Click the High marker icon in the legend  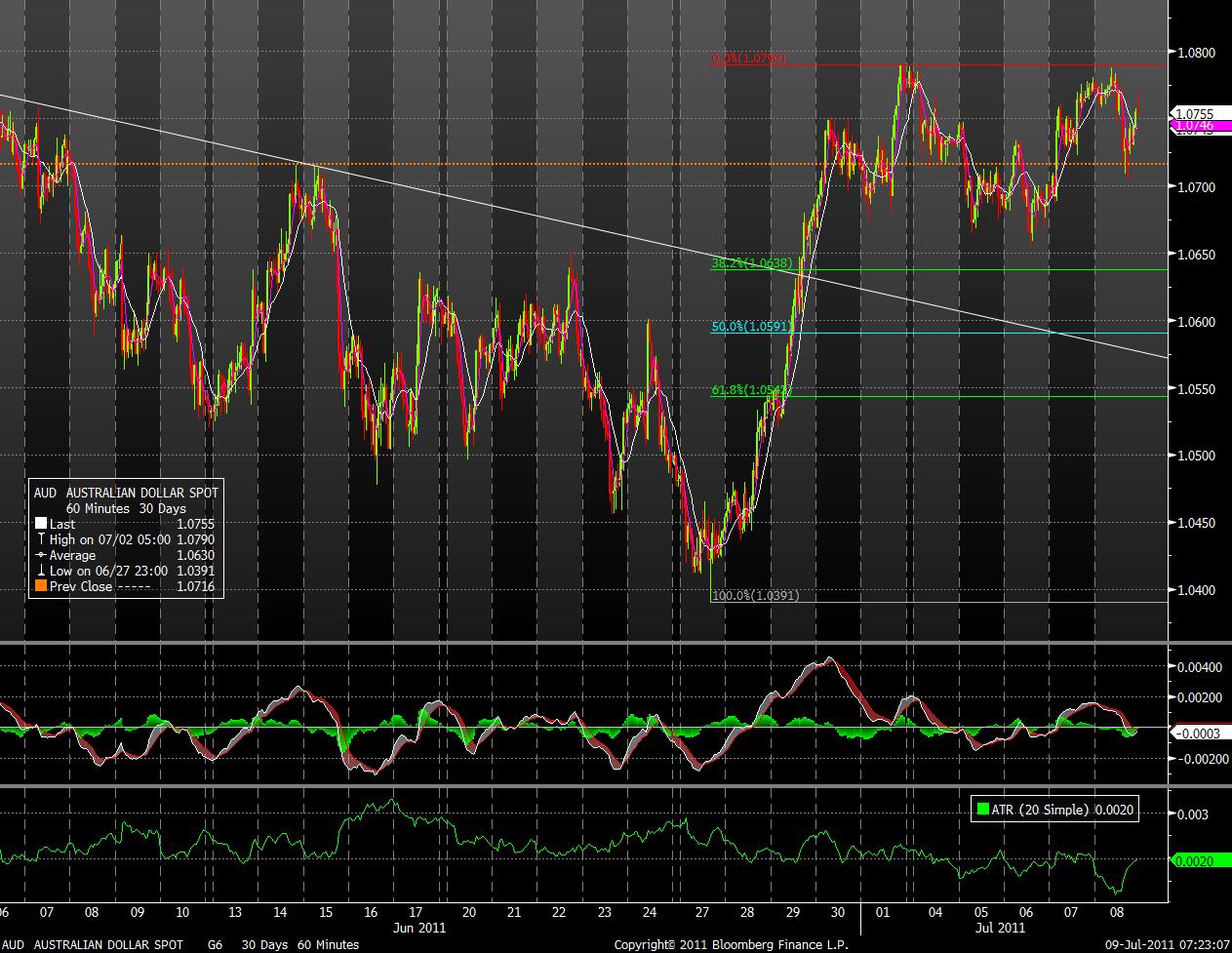coord(40,539)
